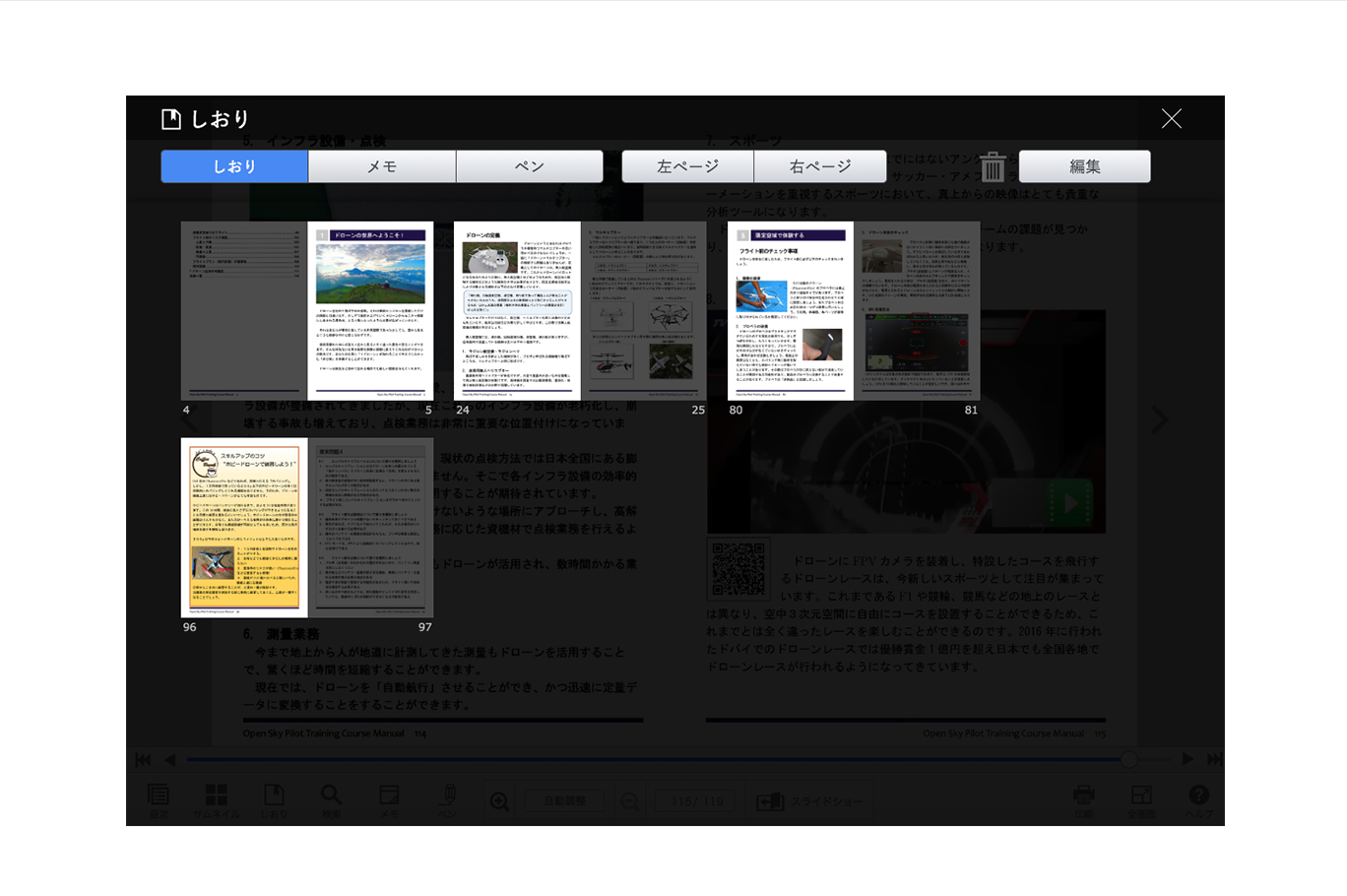
Task: Click the 編集 edit button
Action: point(1084,166)
